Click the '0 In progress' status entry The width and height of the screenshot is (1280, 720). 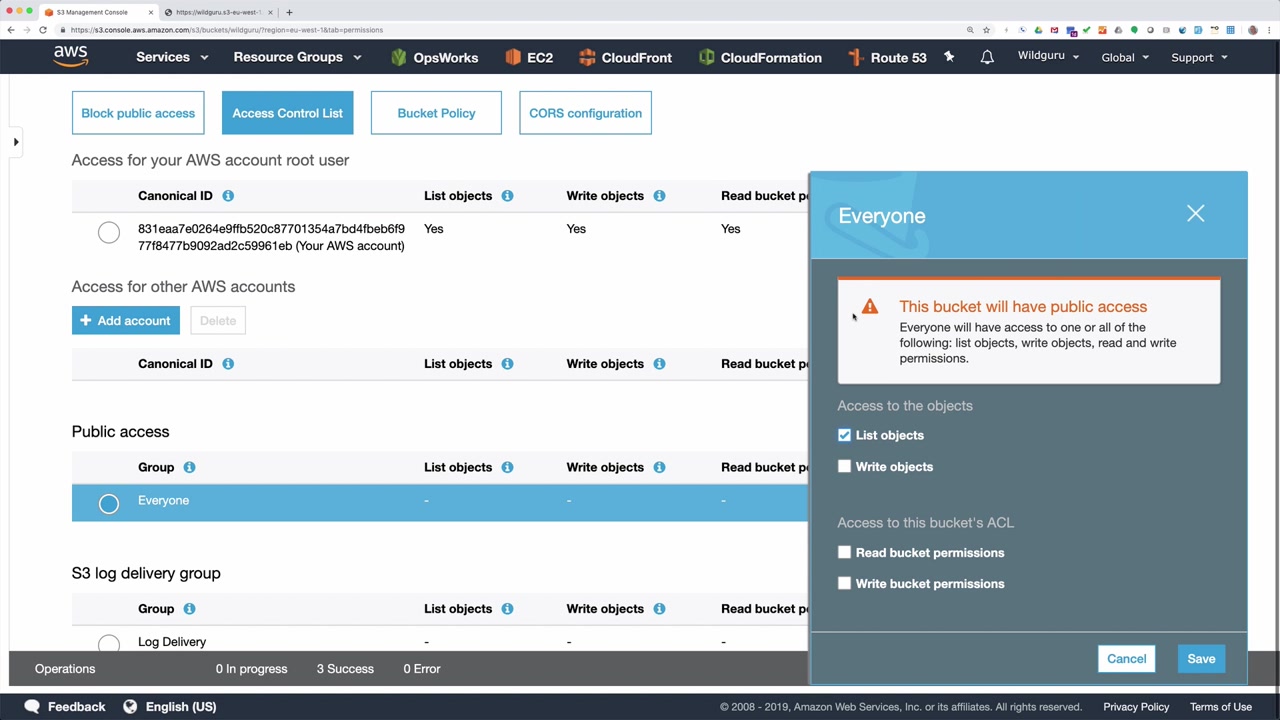(251, 669)
